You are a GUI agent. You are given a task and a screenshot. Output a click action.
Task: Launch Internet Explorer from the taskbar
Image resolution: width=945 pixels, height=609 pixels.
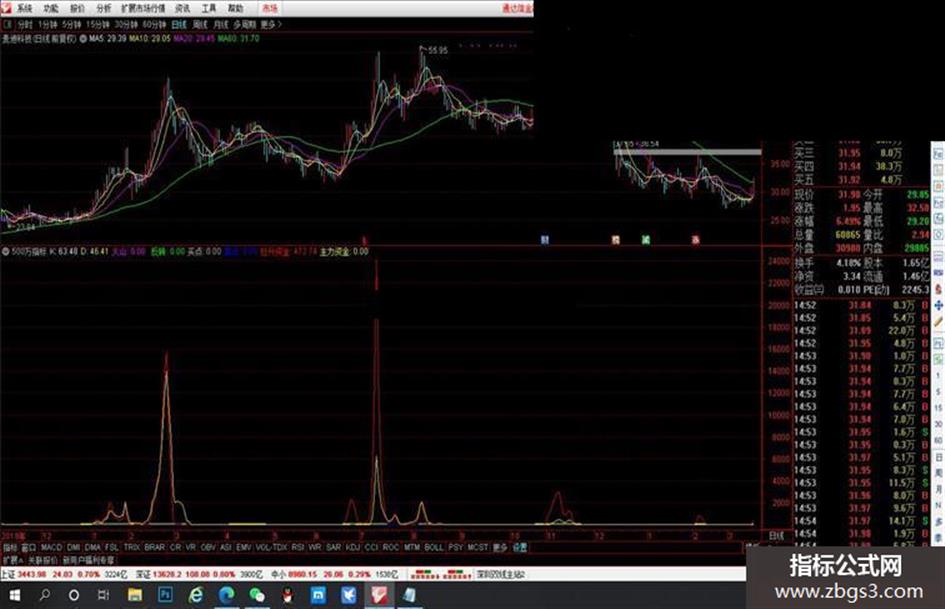(196, 596)
